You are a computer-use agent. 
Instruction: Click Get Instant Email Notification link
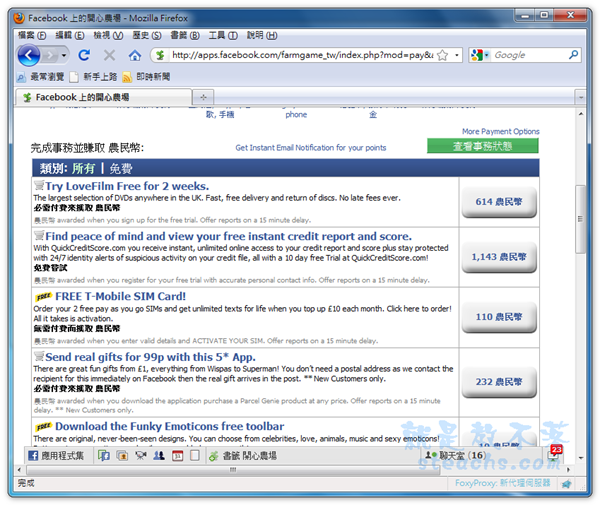click(x=311, y=148)
